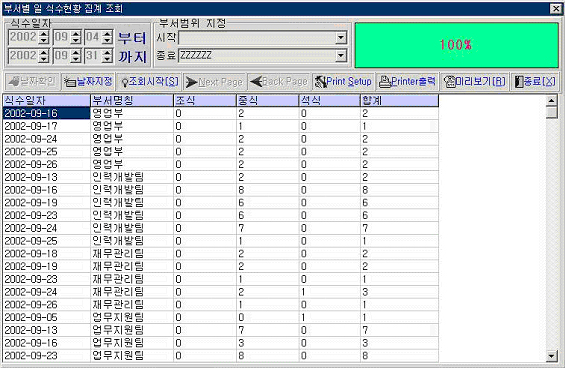565x368 pixels.
Task: Open the 종료 department dropdown arrow
Action: (341, 56)
